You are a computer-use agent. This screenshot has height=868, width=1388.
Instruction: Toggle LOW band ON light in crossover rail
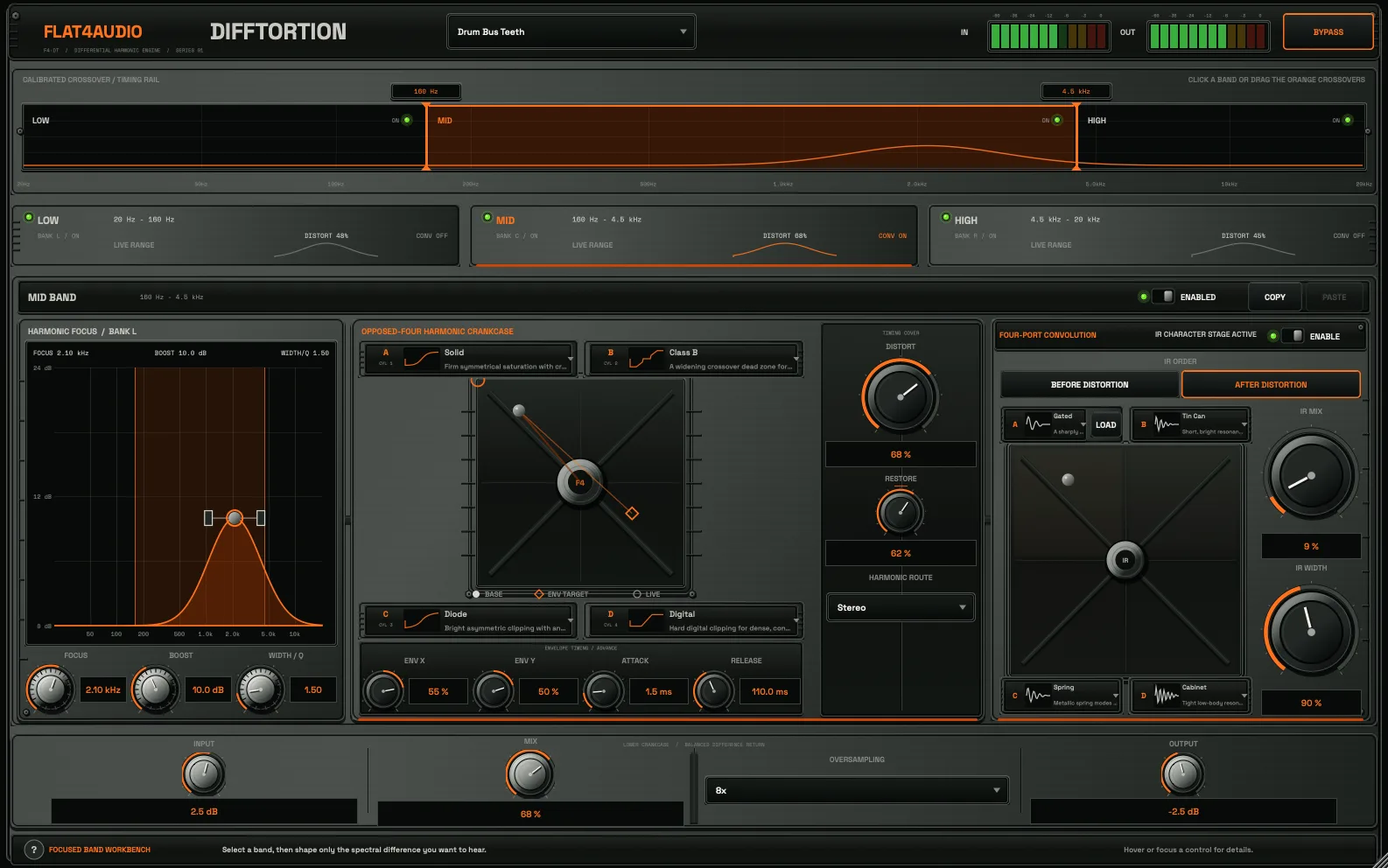click(x=407, y=120)
